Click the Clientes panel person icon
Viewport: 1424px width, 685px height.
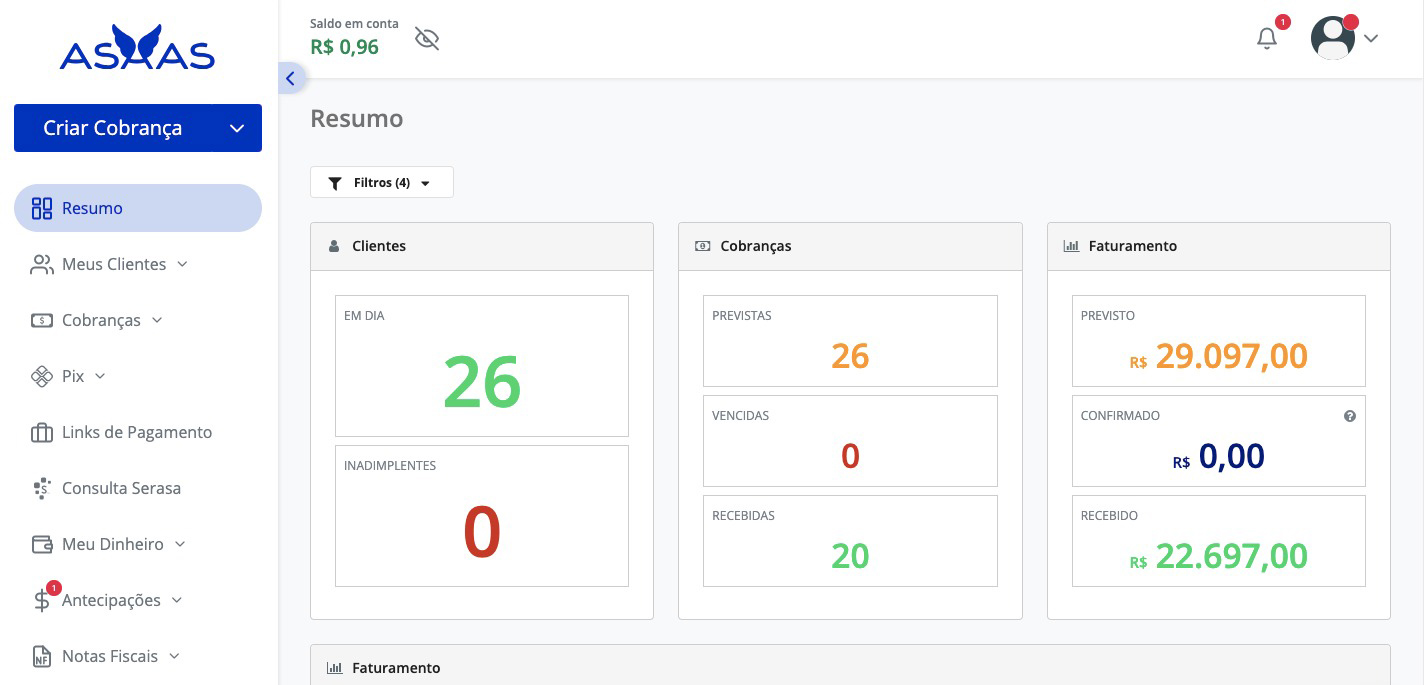(x=333, y=245)
